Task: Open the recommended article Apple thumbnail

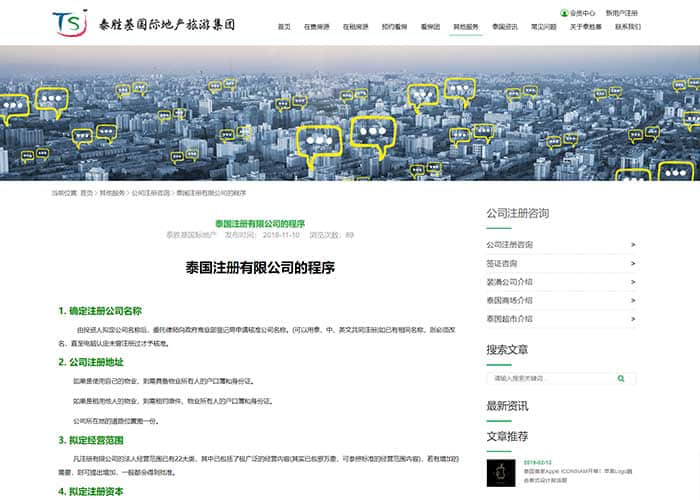Action: point(500,473)
